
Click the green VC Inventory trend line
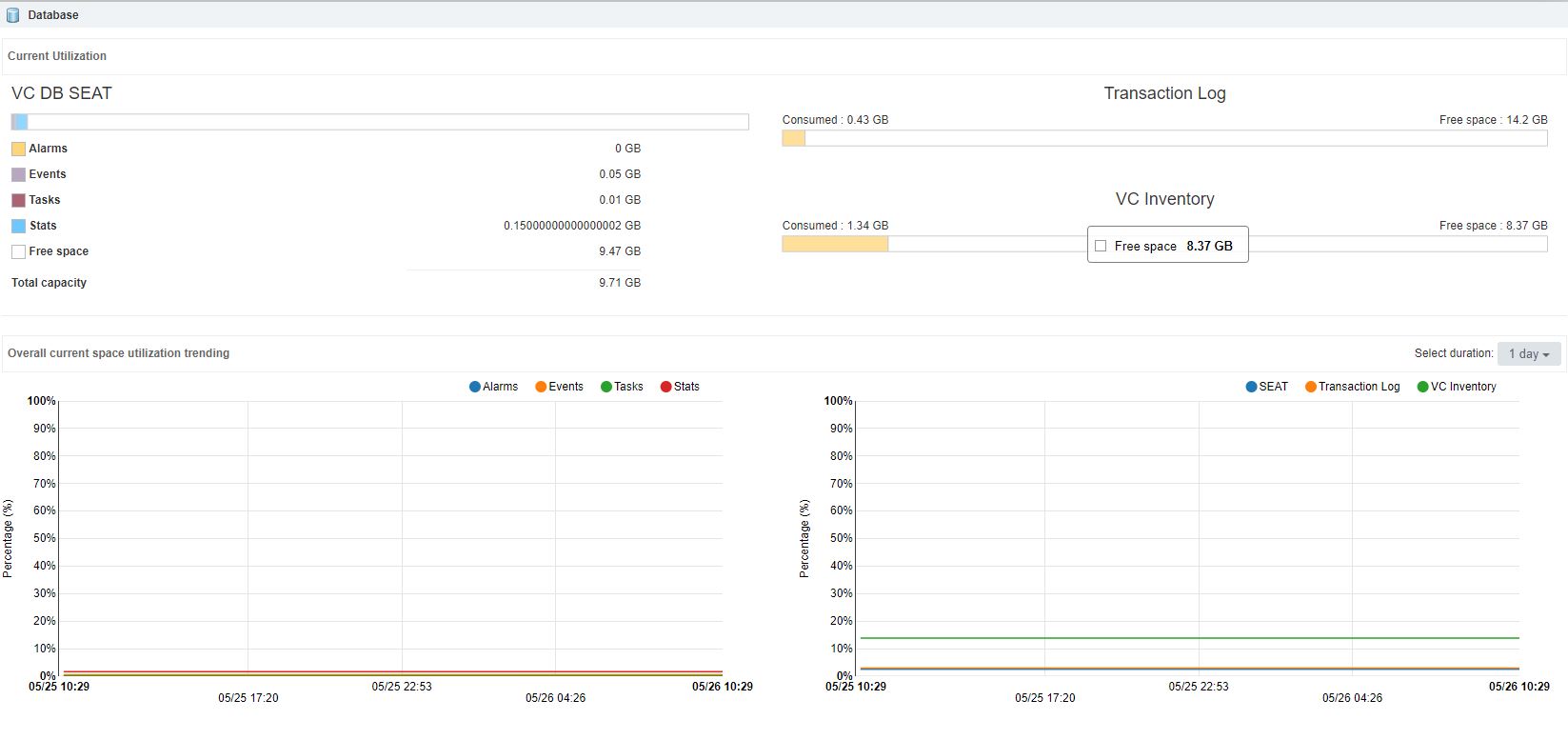coord(1190,638)
